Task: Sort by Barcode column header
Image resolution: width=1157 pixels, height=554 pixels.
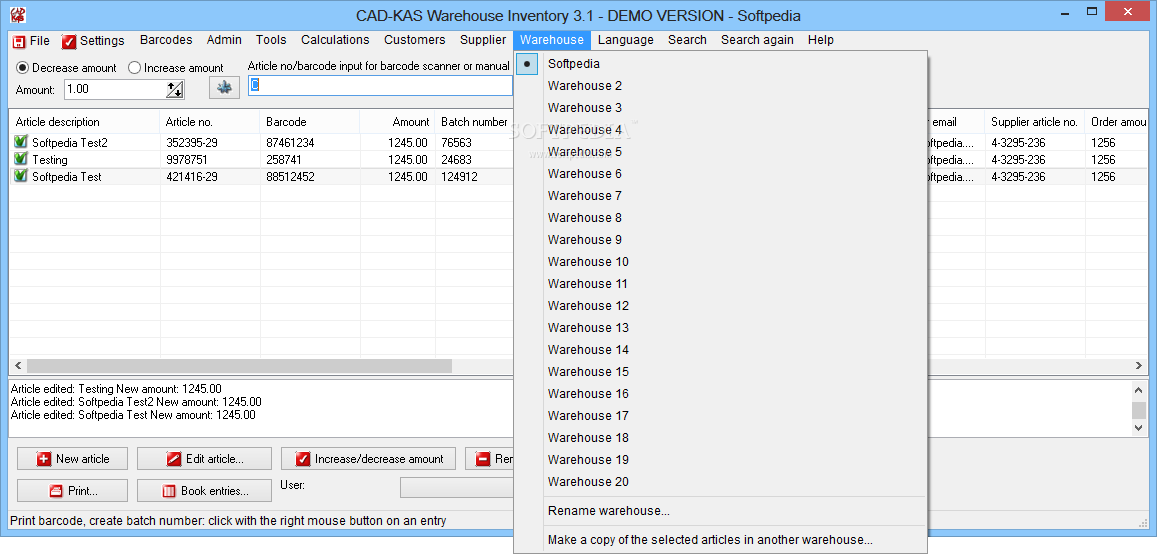Action: [310, 122]
